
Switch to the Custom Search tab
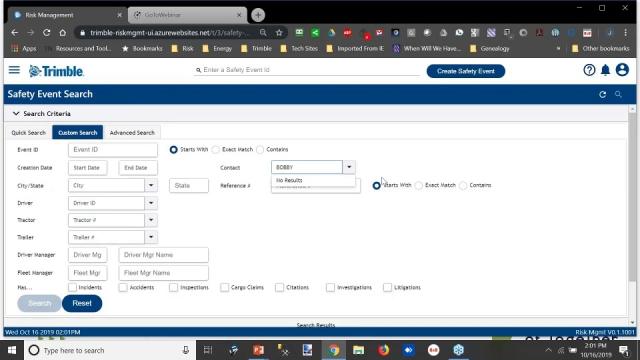click(78, 133)
